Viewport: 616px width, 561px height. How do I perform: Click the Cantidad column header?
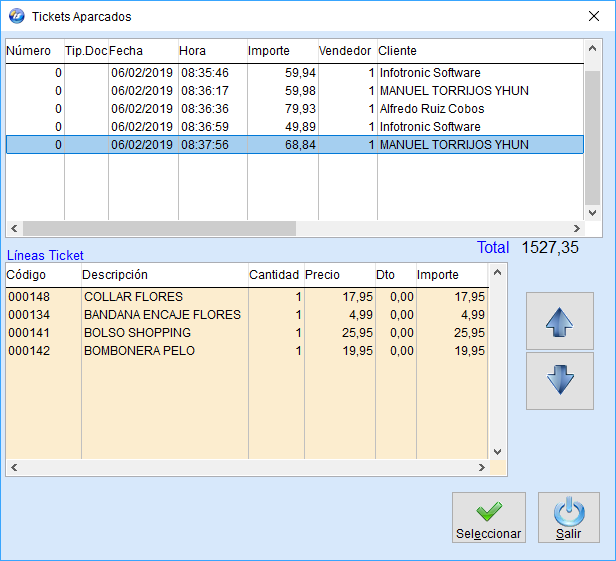pos(276,275)
